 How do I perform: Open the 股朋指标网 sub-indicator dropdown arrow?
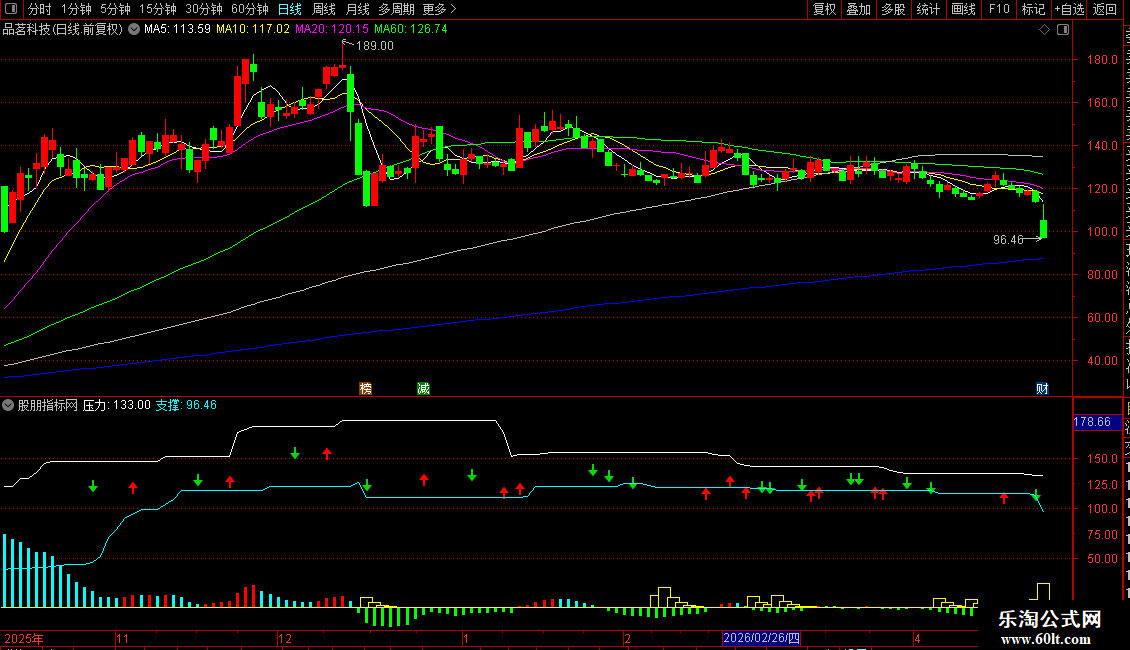coord(8,405)
